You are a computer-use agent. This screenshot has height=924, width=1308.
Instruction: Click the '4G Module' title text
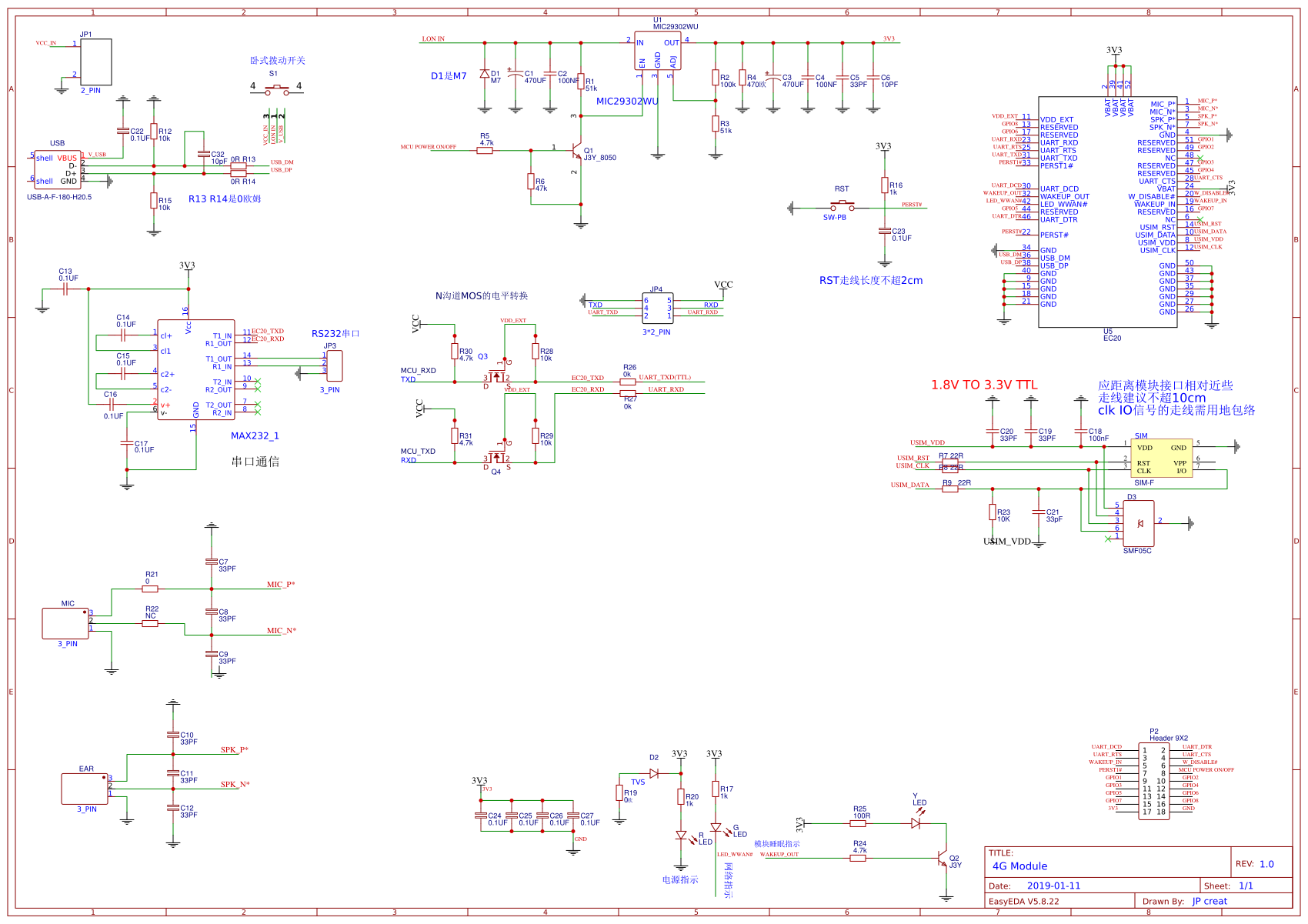tap(1019, 866)
